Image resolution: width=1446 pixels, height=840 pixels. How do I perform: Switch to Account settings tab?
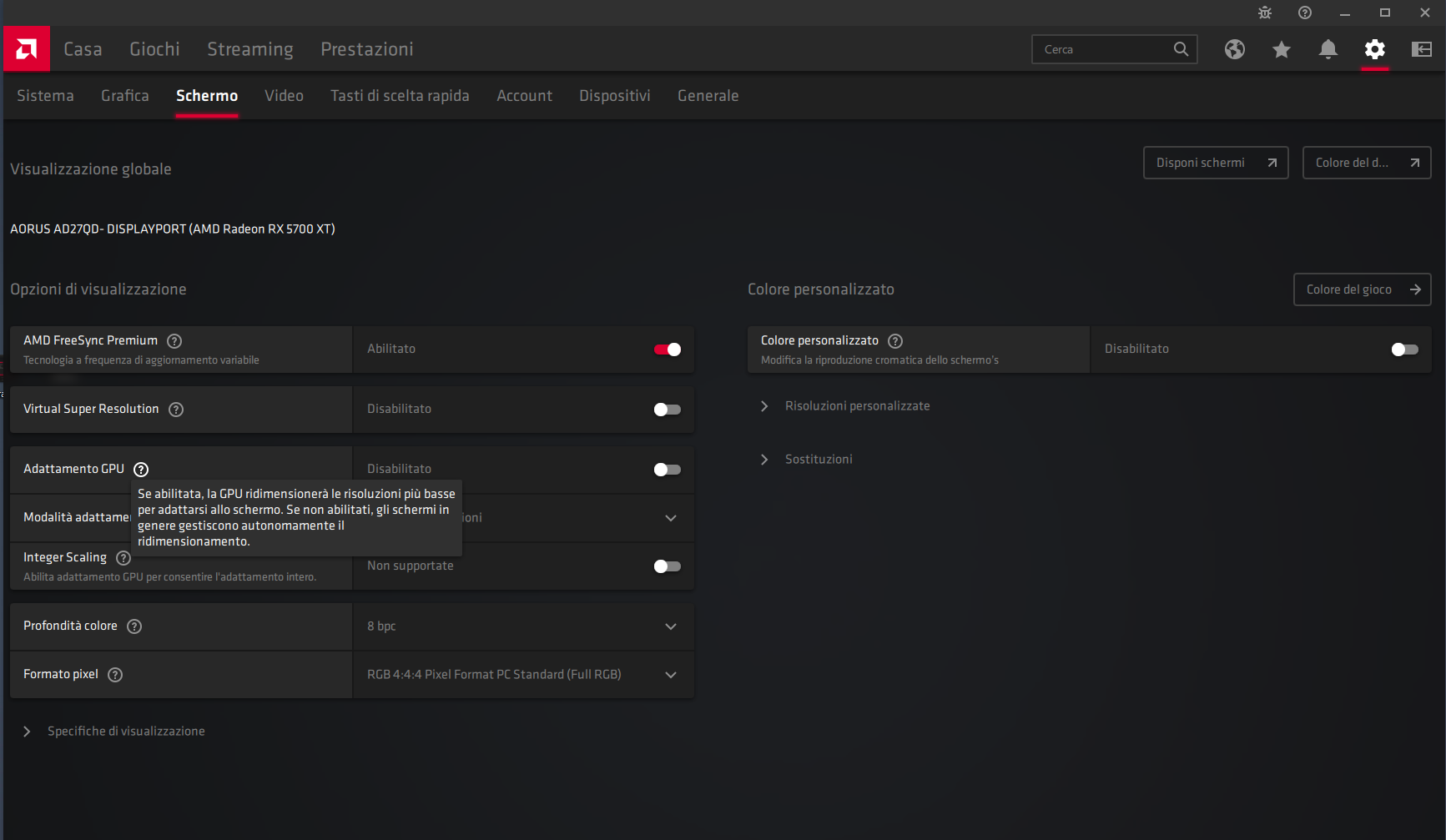click(524, 95)
